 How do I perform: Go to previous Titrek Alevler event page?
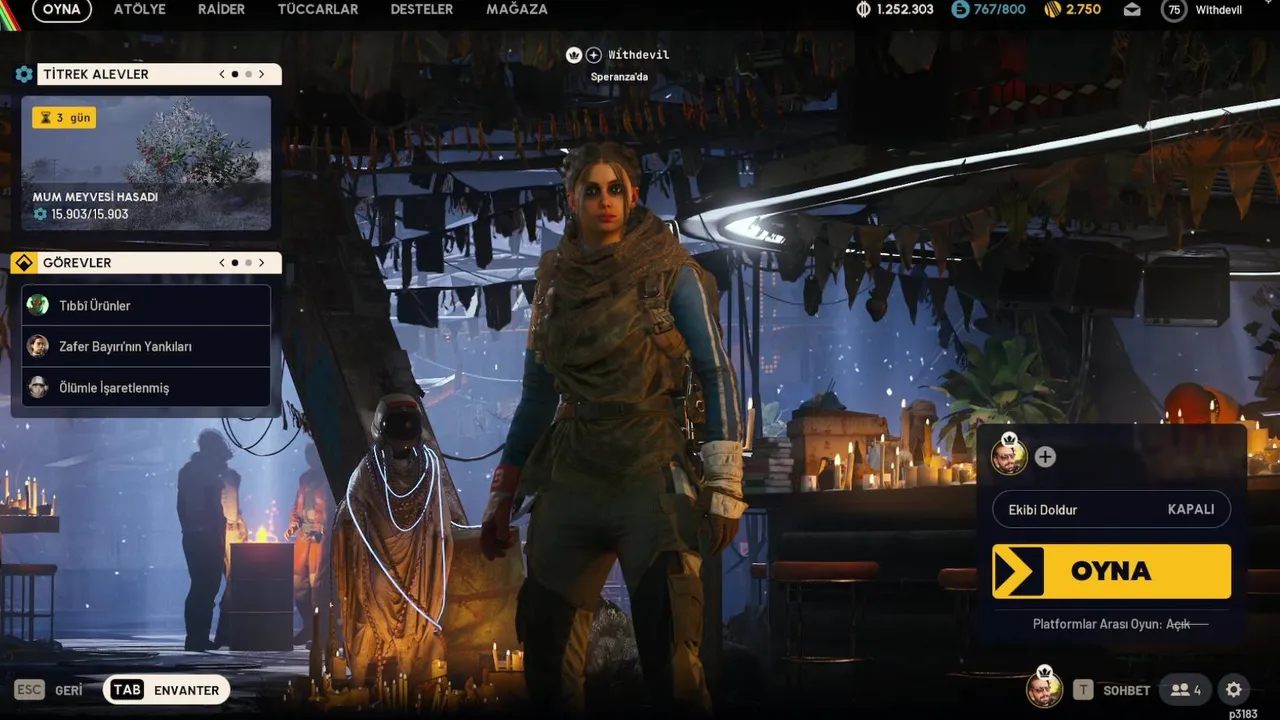[222, 74]
